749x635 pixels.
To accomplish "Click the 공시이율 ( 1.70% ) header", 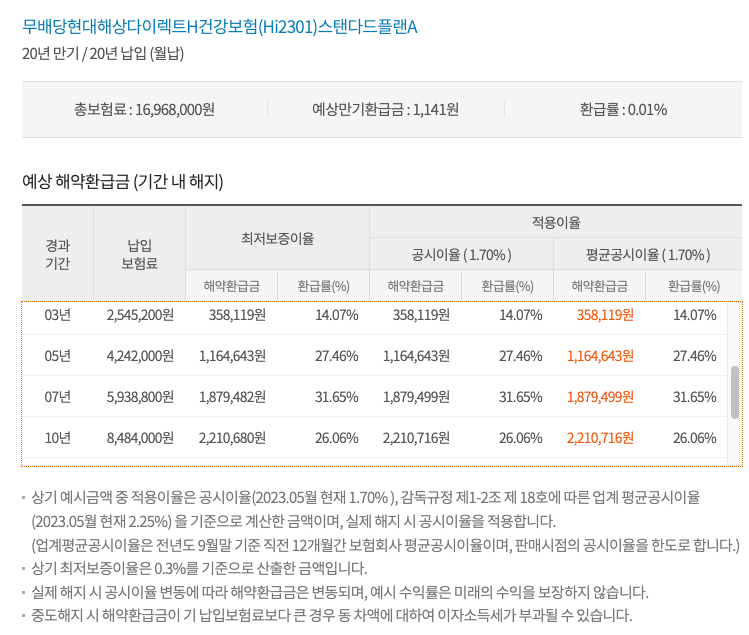I will coord(461,255).
